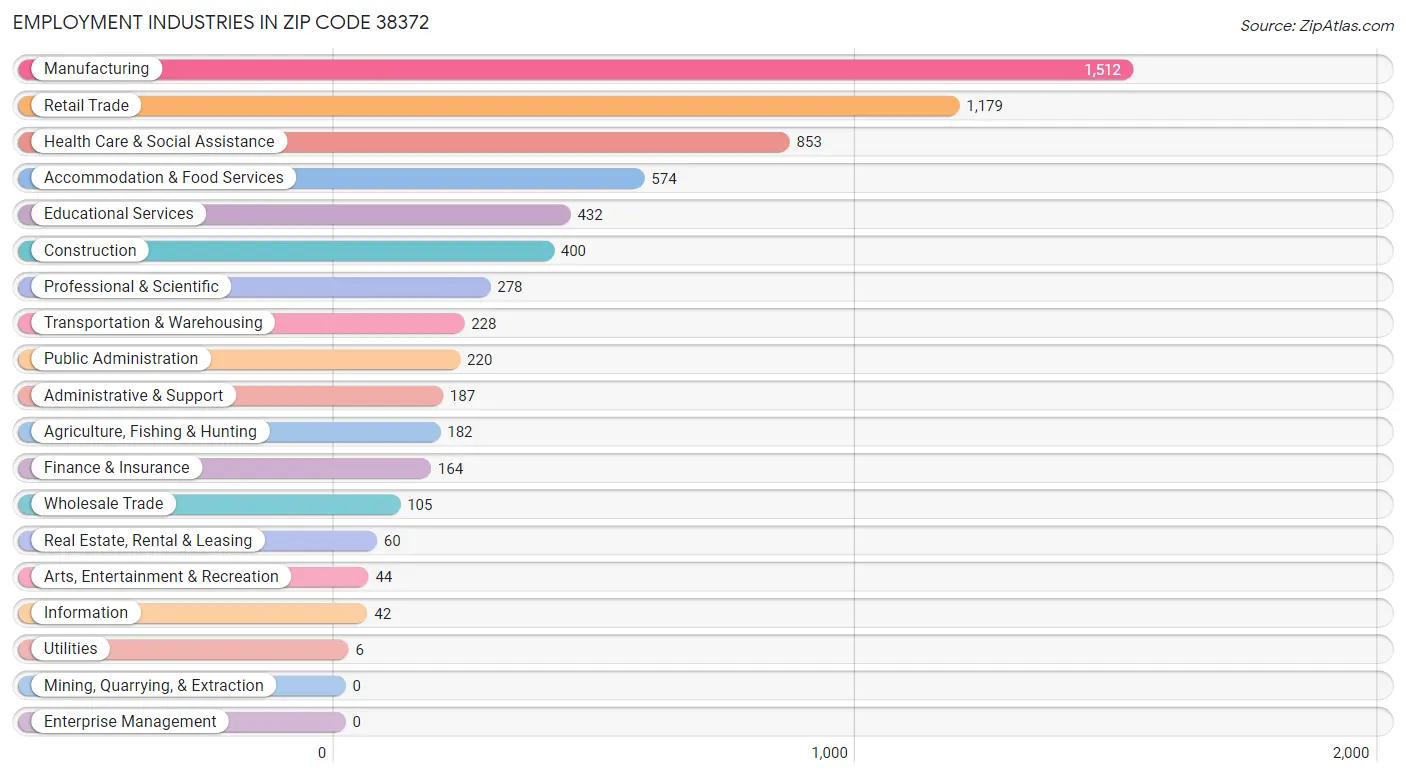Image resolution: width=1406 pixels, height=776 pixels.
Task: Select the Finance & Insurance label
Action: (x=116, y=468)
